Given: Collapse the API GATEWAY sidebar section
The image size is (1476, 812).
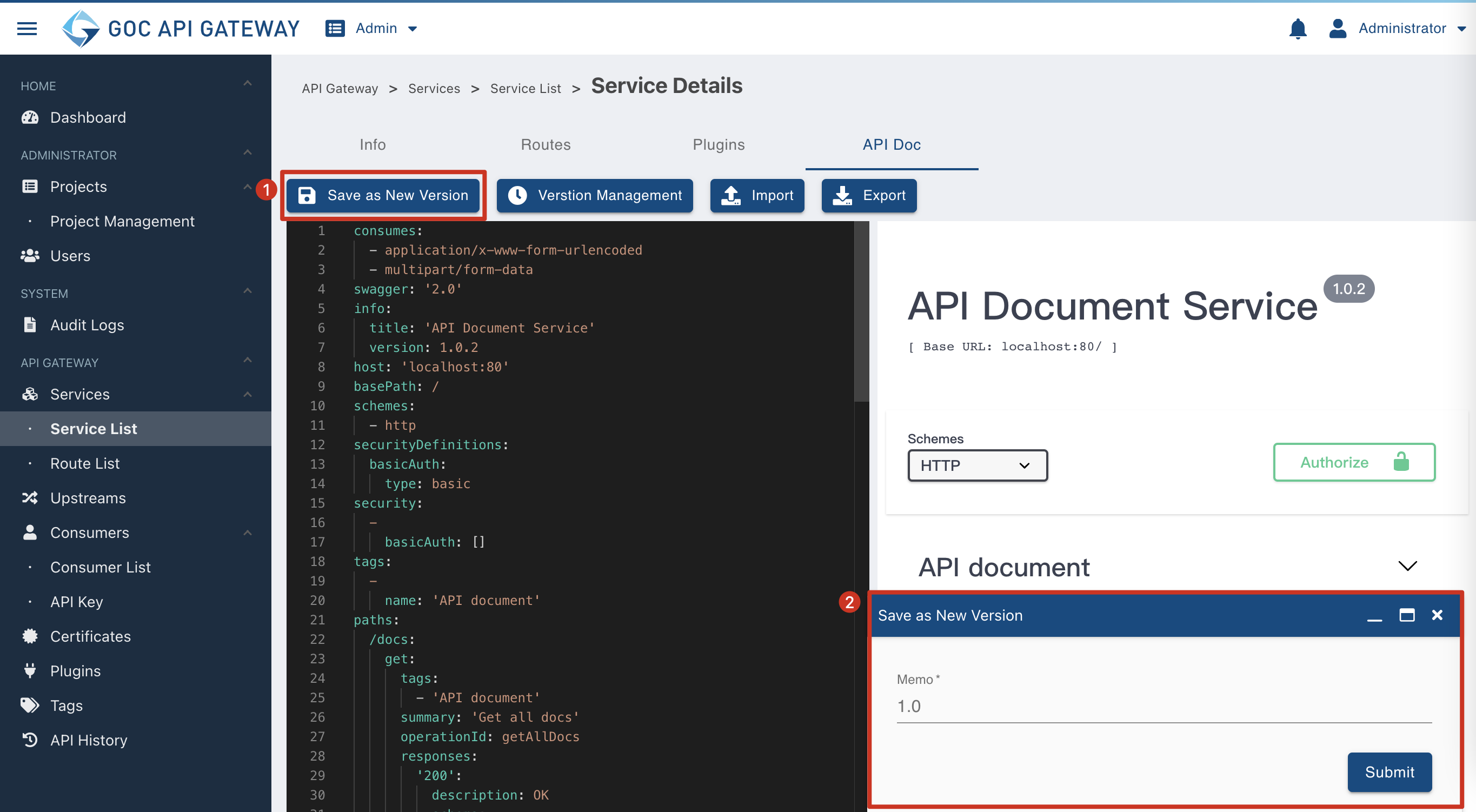Looking at the screenshot, I should 248,360.
